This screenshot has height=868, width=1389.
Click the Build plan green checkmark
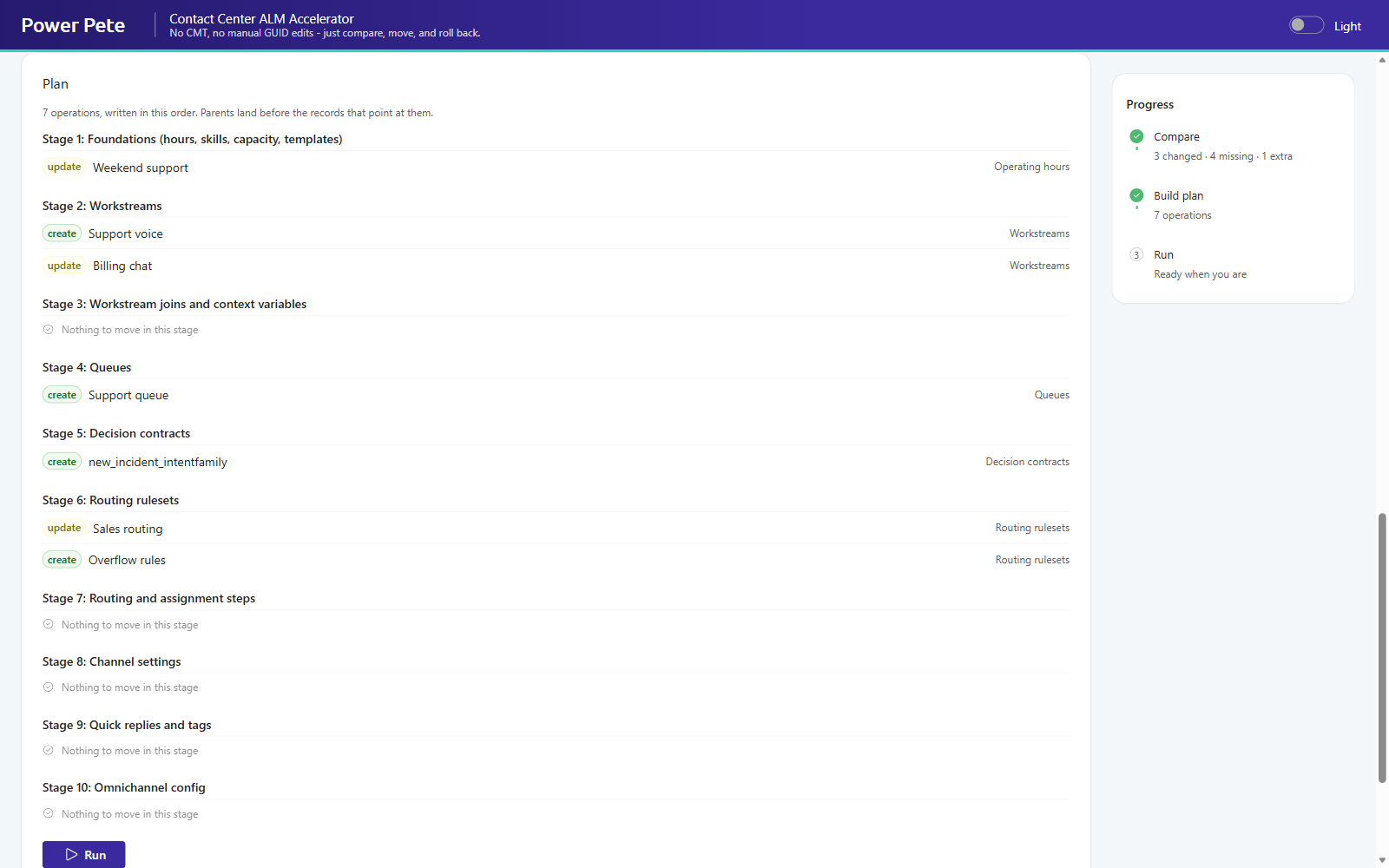pos(1136,195)
